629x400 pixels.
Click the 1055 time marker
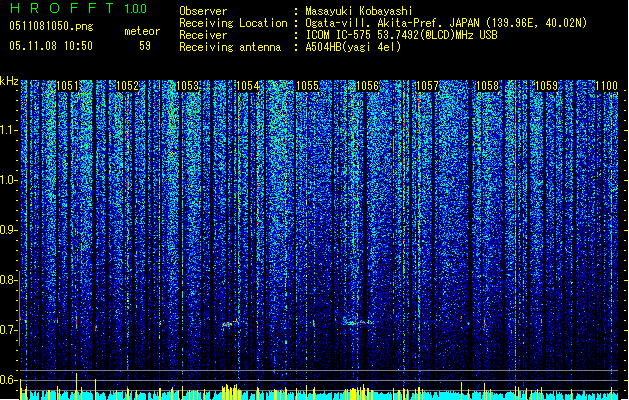point(307,86)
